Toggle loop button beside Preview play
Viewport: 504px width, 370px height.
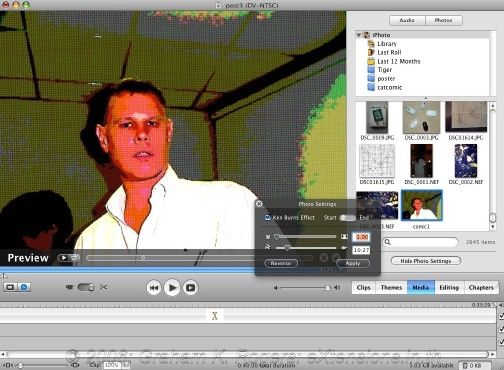click(x=74, y=258)
